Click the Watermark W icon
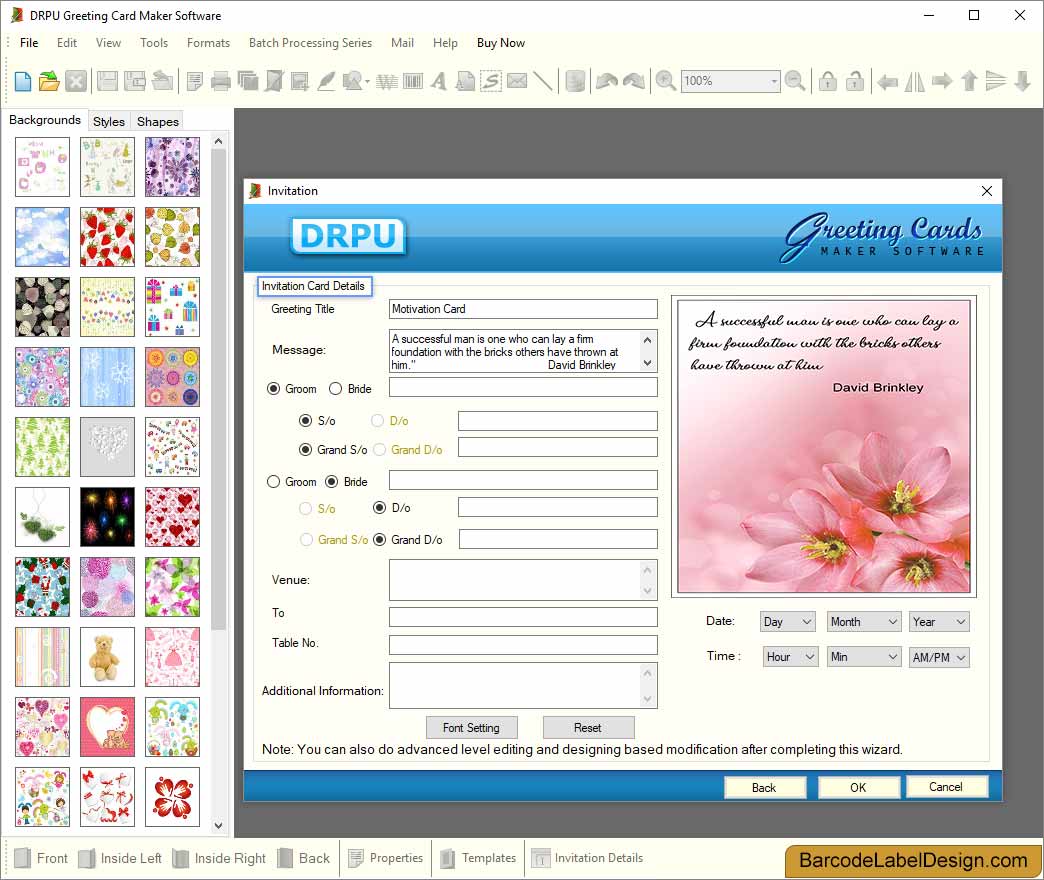The width and height of the screenshot is (1044, 880). [x=386, y=81]
